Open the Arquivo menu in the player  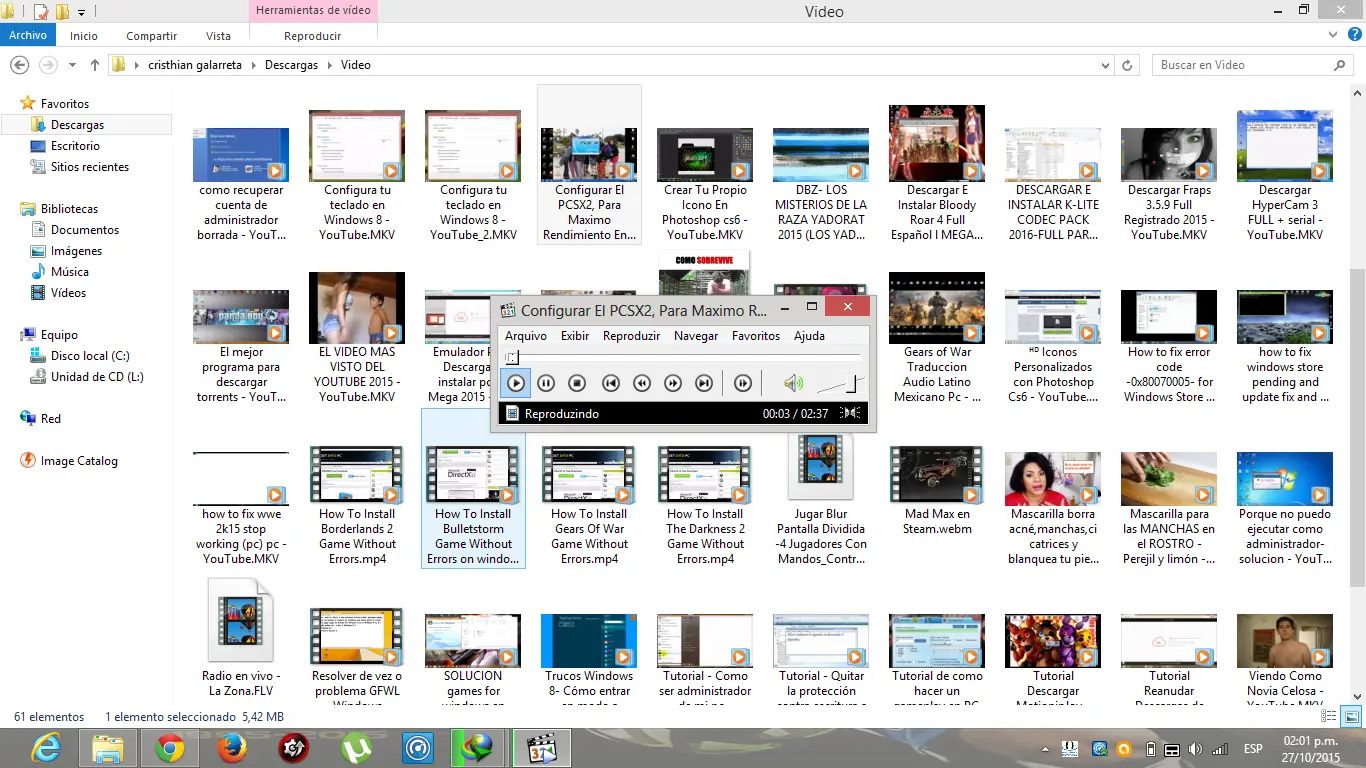(525, 336)
